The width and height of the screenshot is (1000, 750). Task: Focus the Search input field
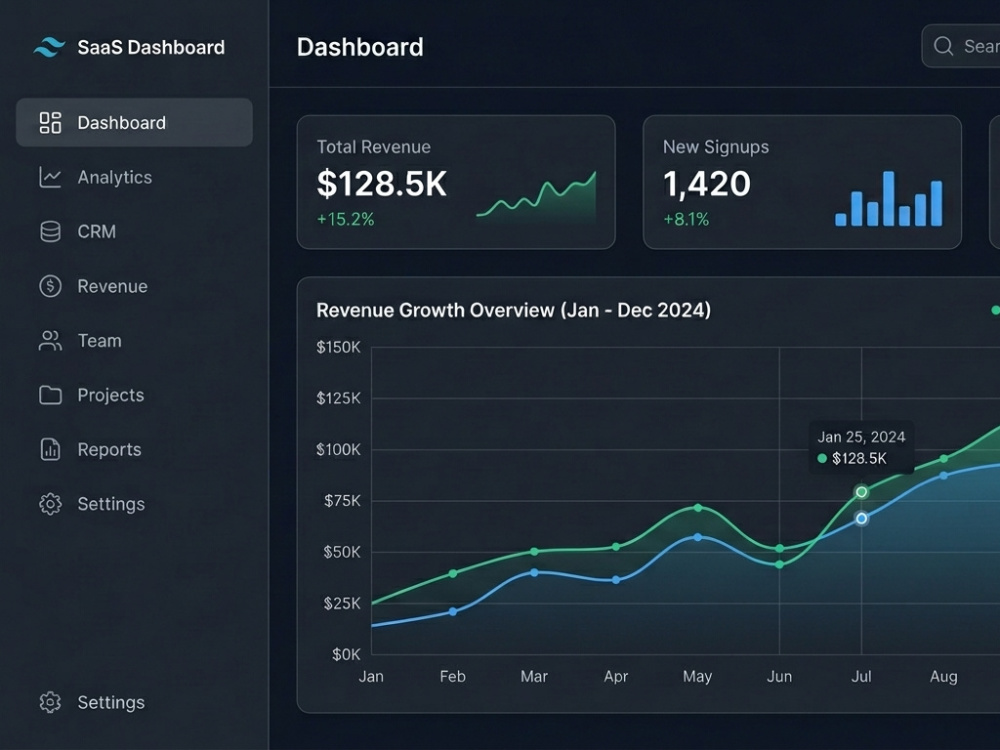pos(961,46)
